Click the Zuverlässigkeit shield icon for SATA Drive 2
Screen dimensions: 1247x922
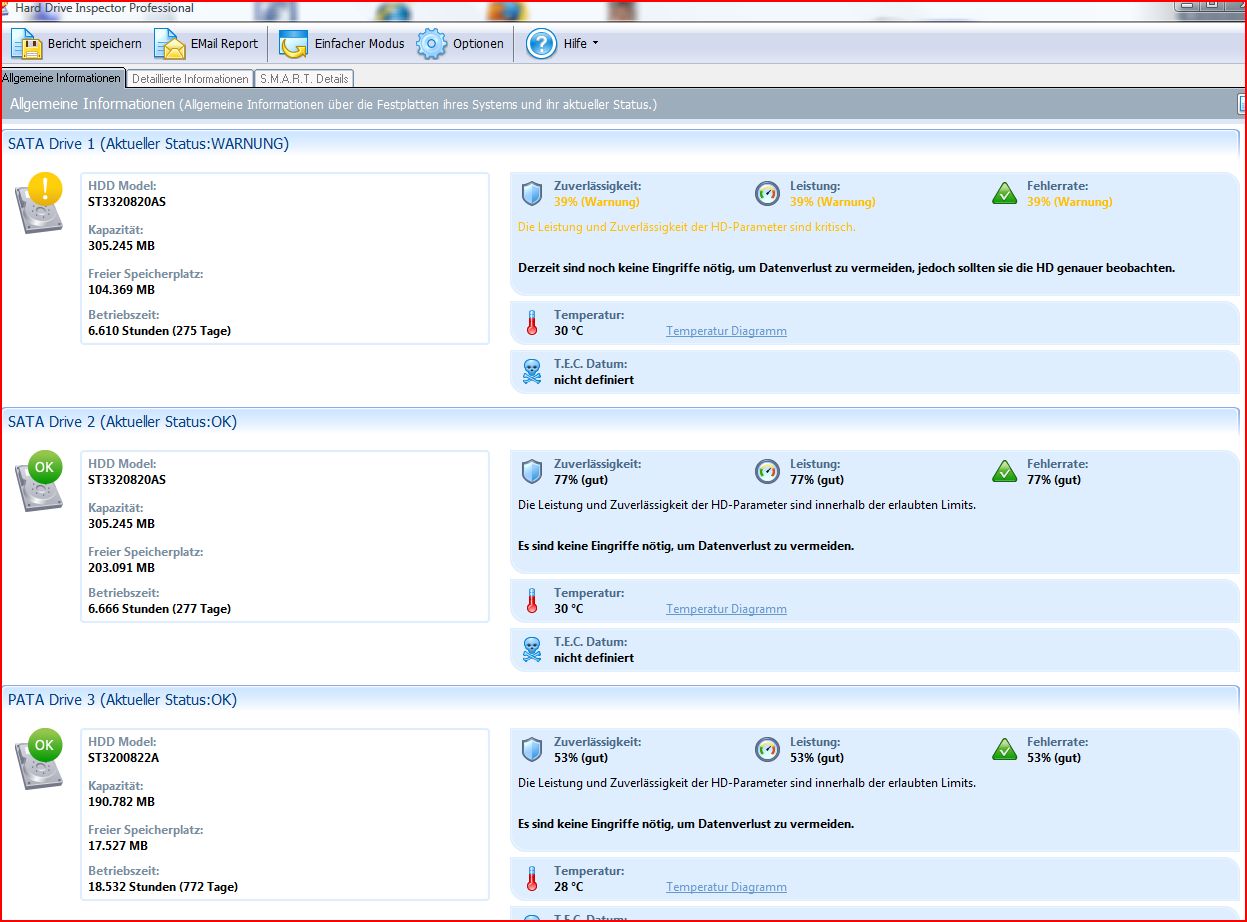[532, 471]
